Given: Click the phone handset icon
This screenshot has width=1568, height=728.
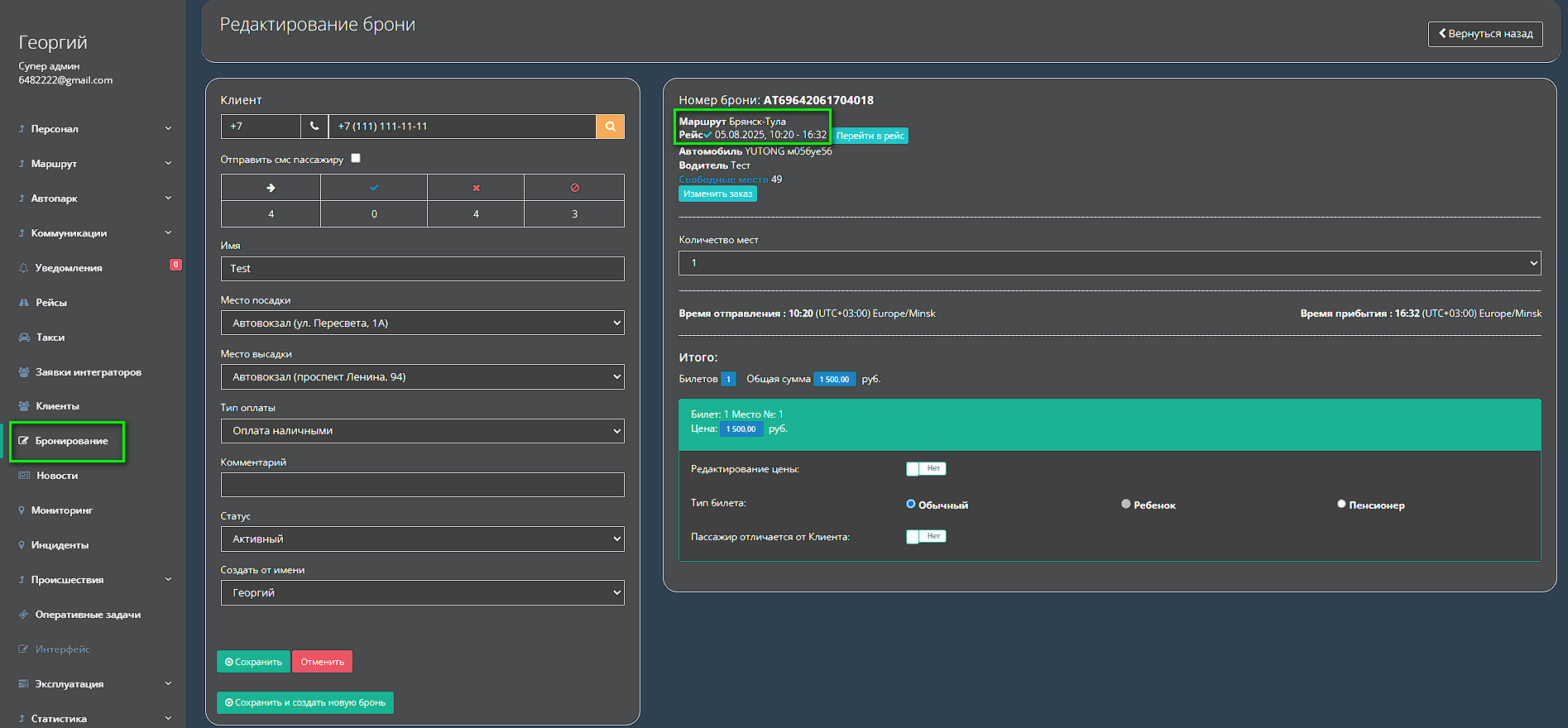Looking at the screenshot, I should [314, 127].
